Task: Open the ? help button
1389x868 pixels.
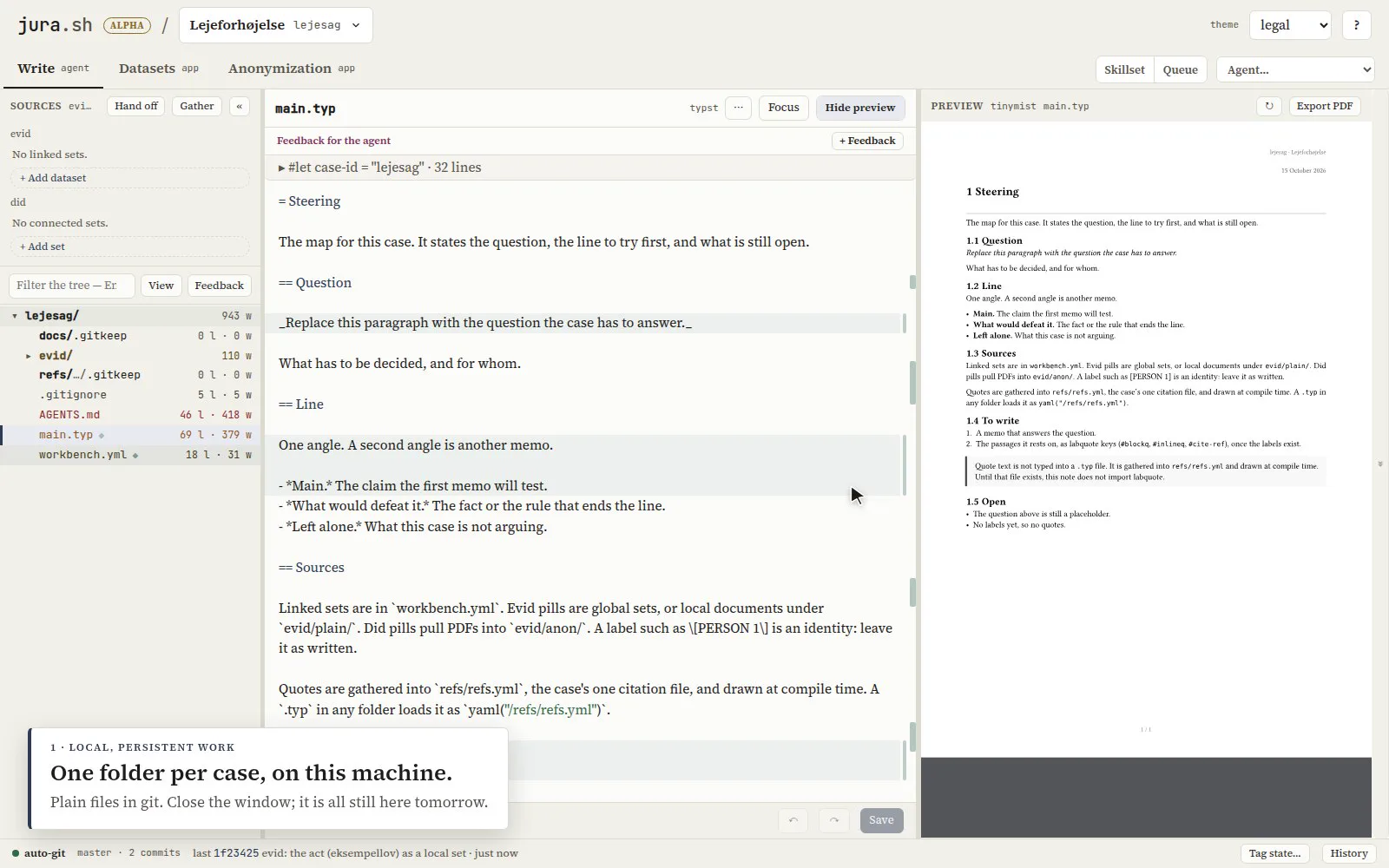Action: (1356, 25)
